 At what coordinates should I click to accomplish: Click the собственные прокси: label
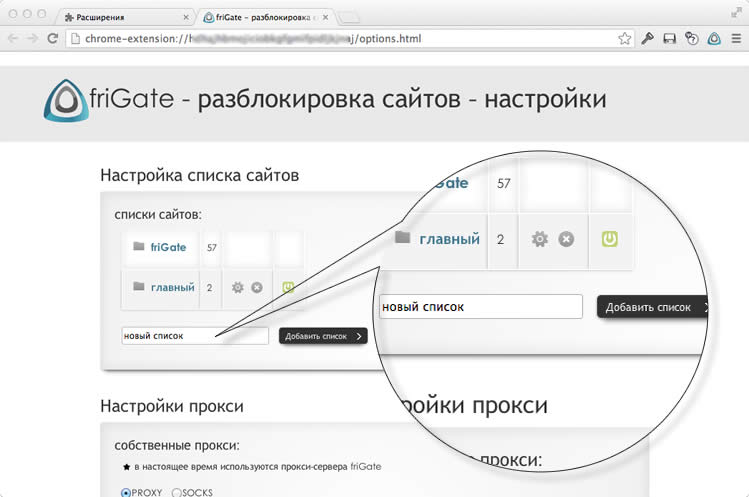[x=177, y=445]
